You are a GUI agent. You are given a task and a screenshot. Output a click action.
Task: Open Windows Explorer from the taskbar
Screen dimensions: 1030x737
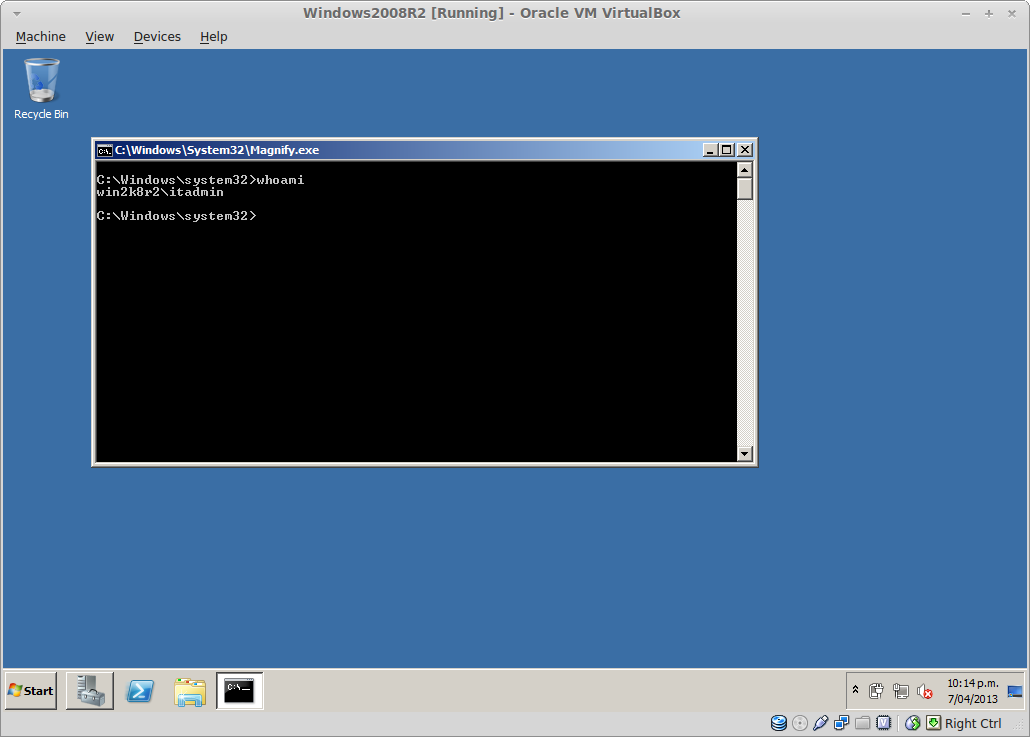pos(190,692)
